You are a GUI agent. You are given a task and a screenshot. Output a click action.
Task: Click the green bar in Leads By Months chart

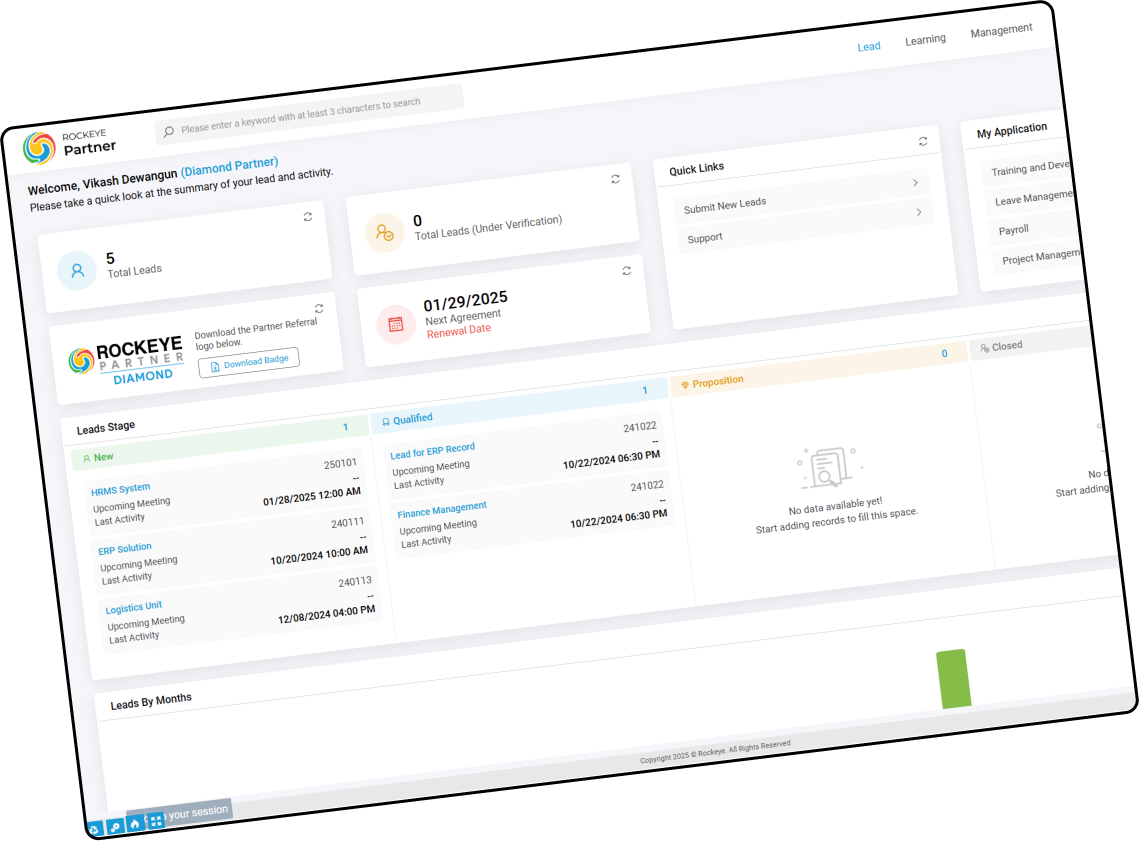[x=954, y=678]
